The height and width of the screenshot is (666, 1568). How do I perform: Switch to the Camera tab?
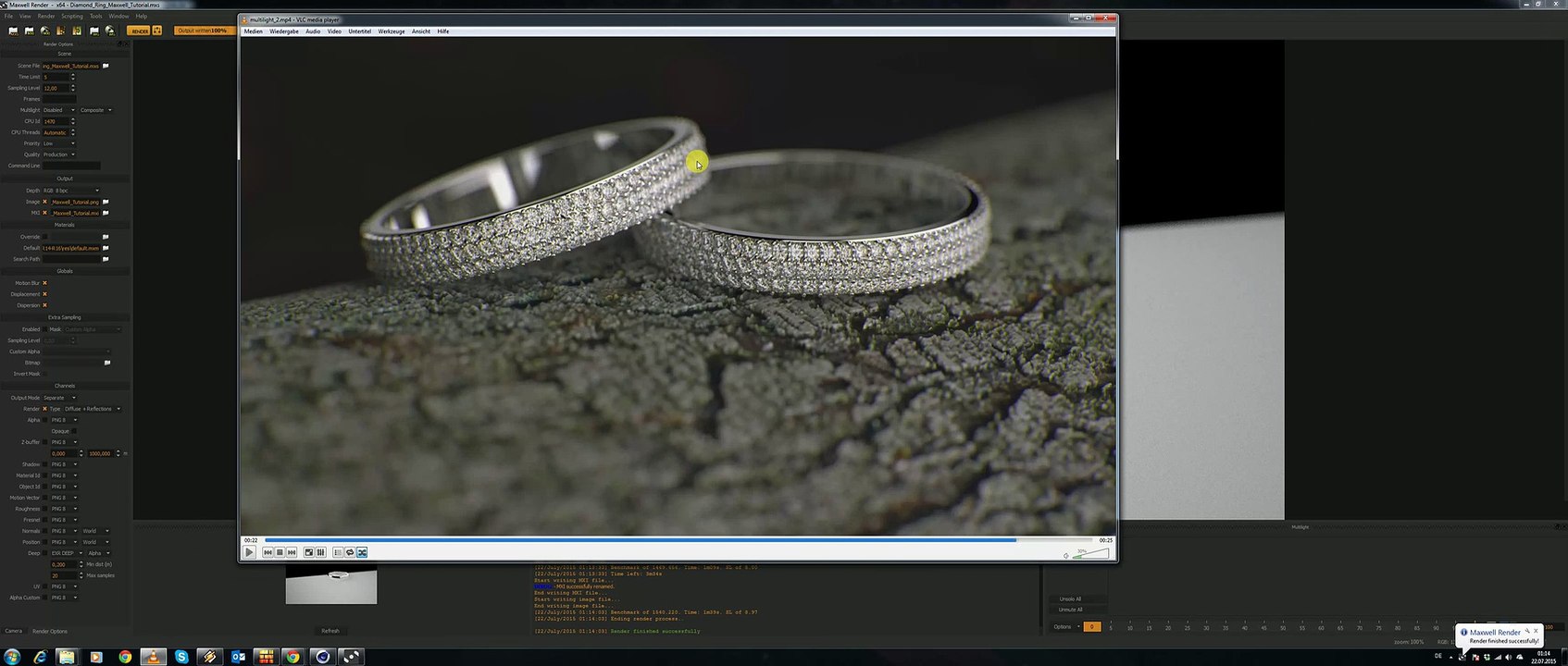click(x=13, y=631)
